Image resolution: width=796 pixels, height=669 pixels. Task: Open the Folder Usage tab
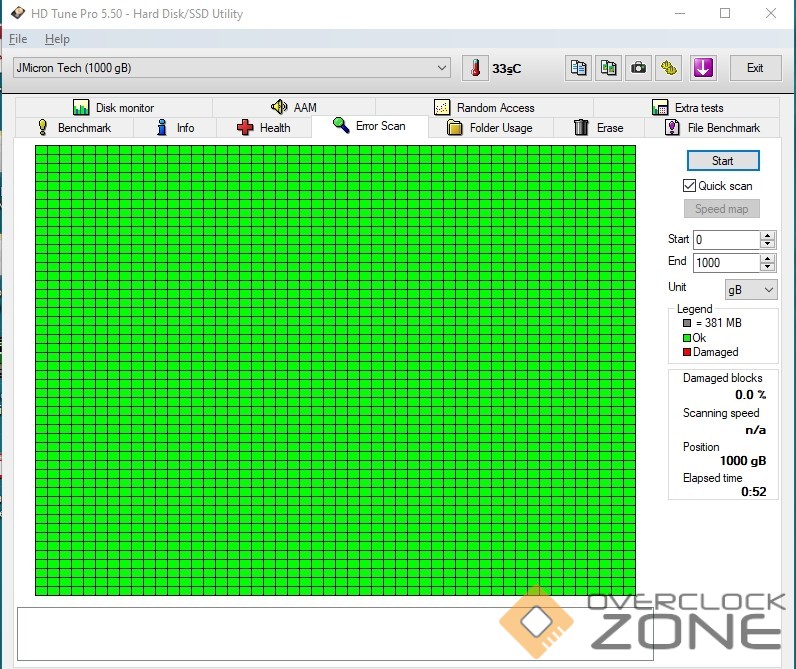490,128
